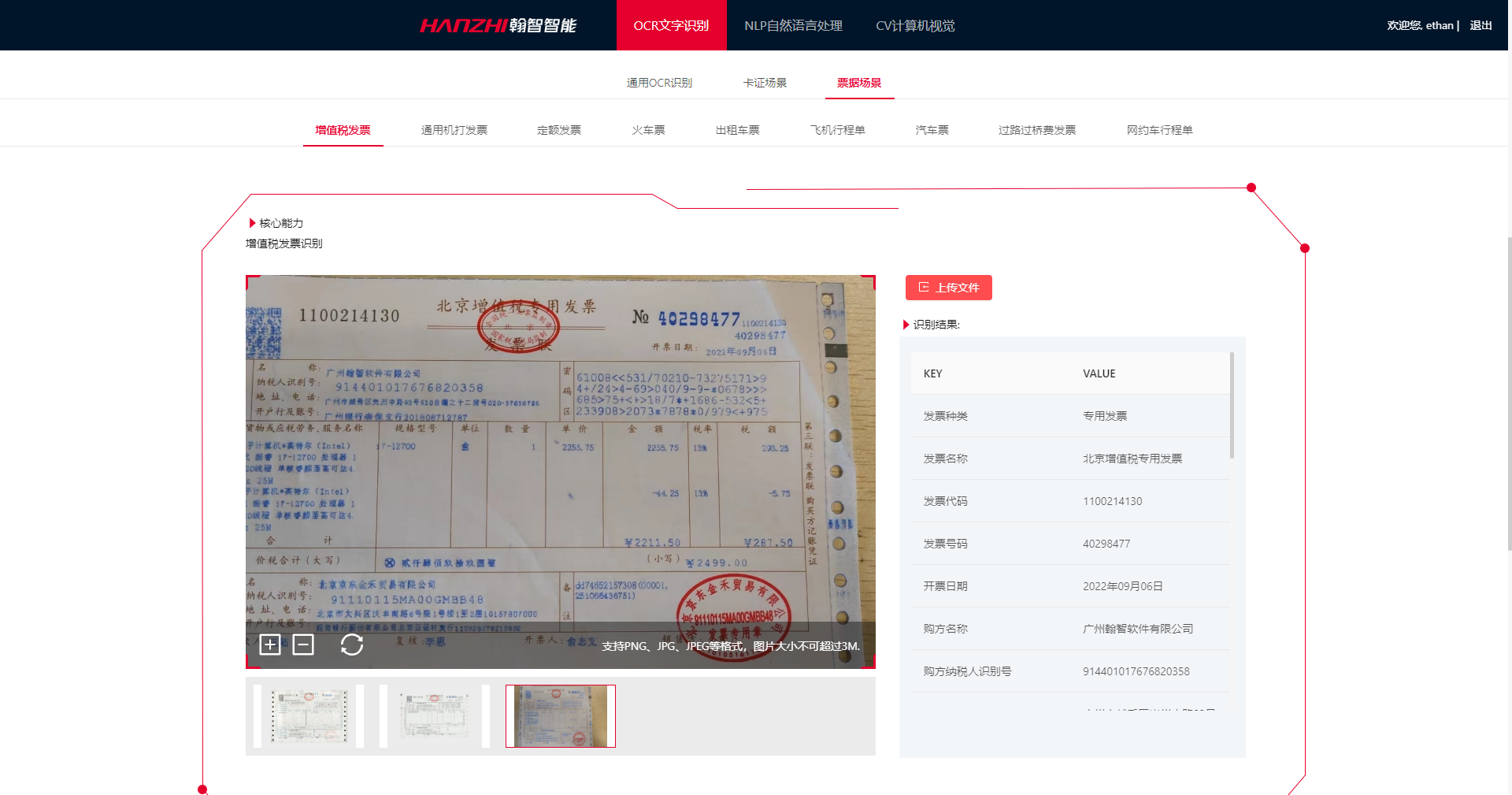Open the NLP自然语言处理 menu
This screenshot has height=795, width=1512.
pos(793,25)
